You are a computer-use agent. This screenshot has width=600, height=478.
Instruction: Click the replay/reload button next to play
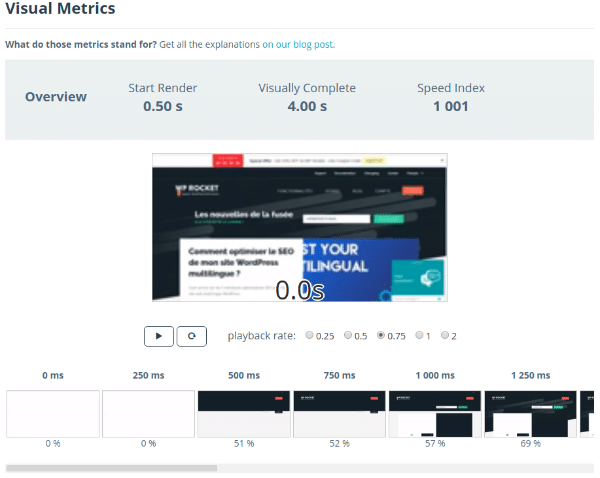(192, 336)
